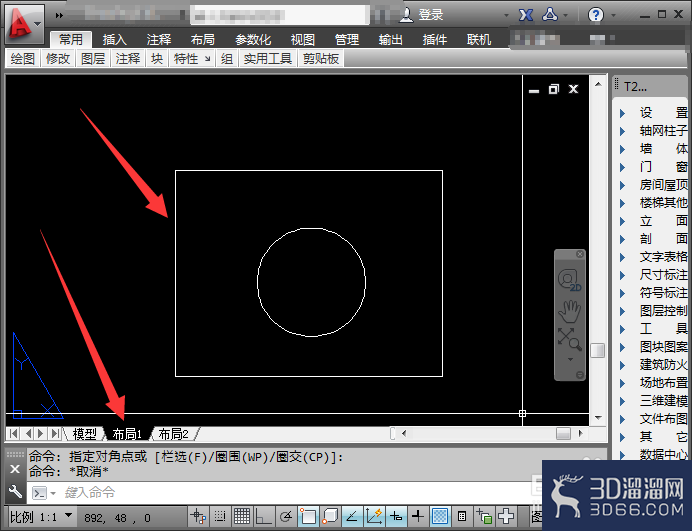Toggle Object Snap Tracking in status bar

pos(352,516)
